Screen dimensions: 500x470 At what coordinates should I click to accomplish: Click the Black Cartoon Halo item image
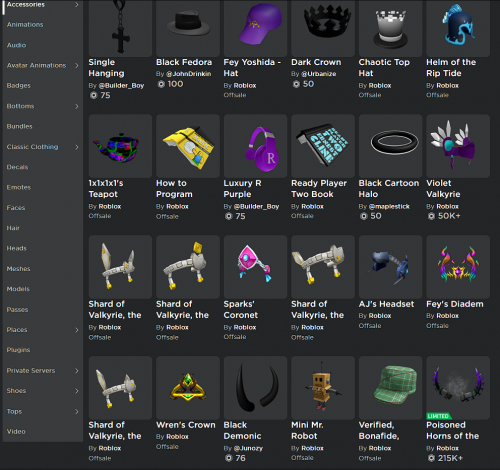pos(390,146)
